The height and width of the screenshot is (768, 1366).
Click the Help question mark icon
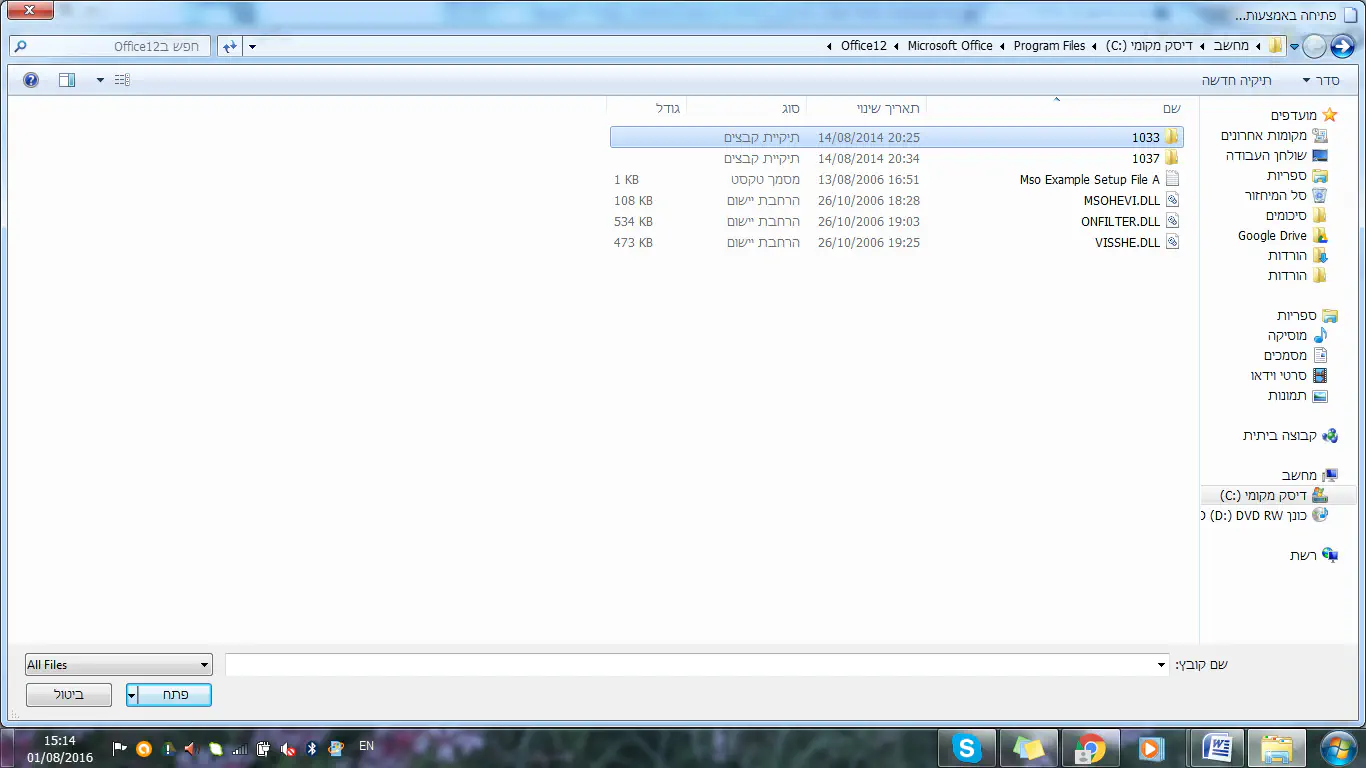(x=31, y=80)
